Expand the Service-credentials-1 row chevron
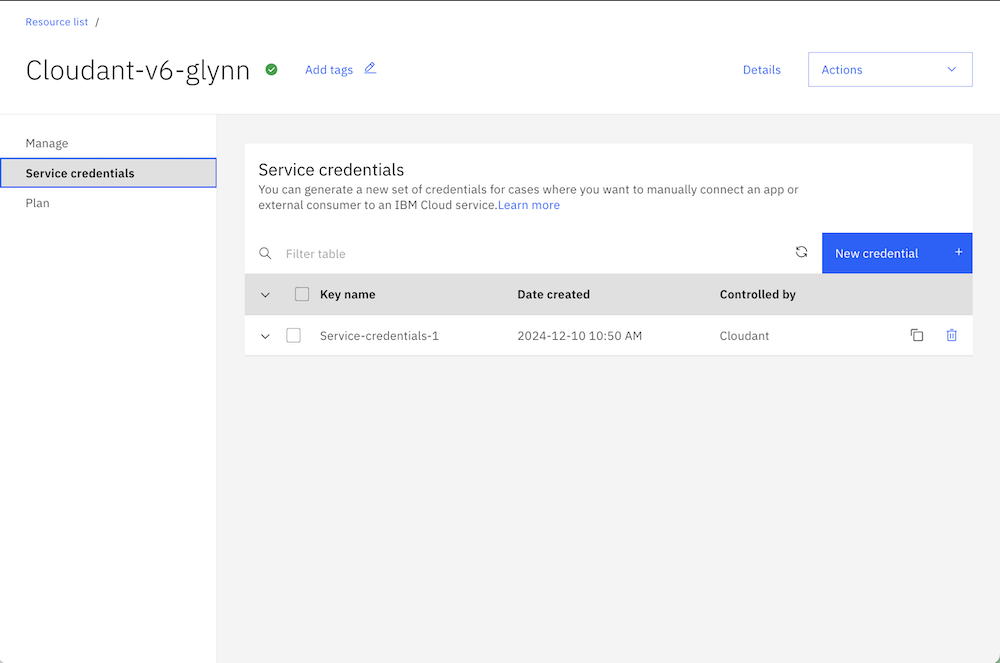Viewport: 1000px width, 663px height. [x=265, y=336]
